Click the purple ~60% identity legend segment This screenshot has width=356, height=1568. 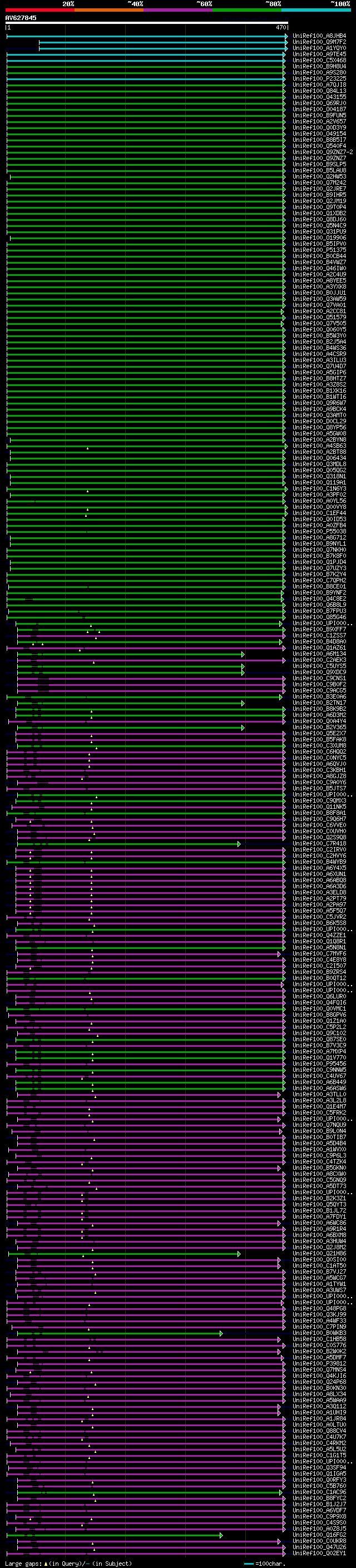179,10
